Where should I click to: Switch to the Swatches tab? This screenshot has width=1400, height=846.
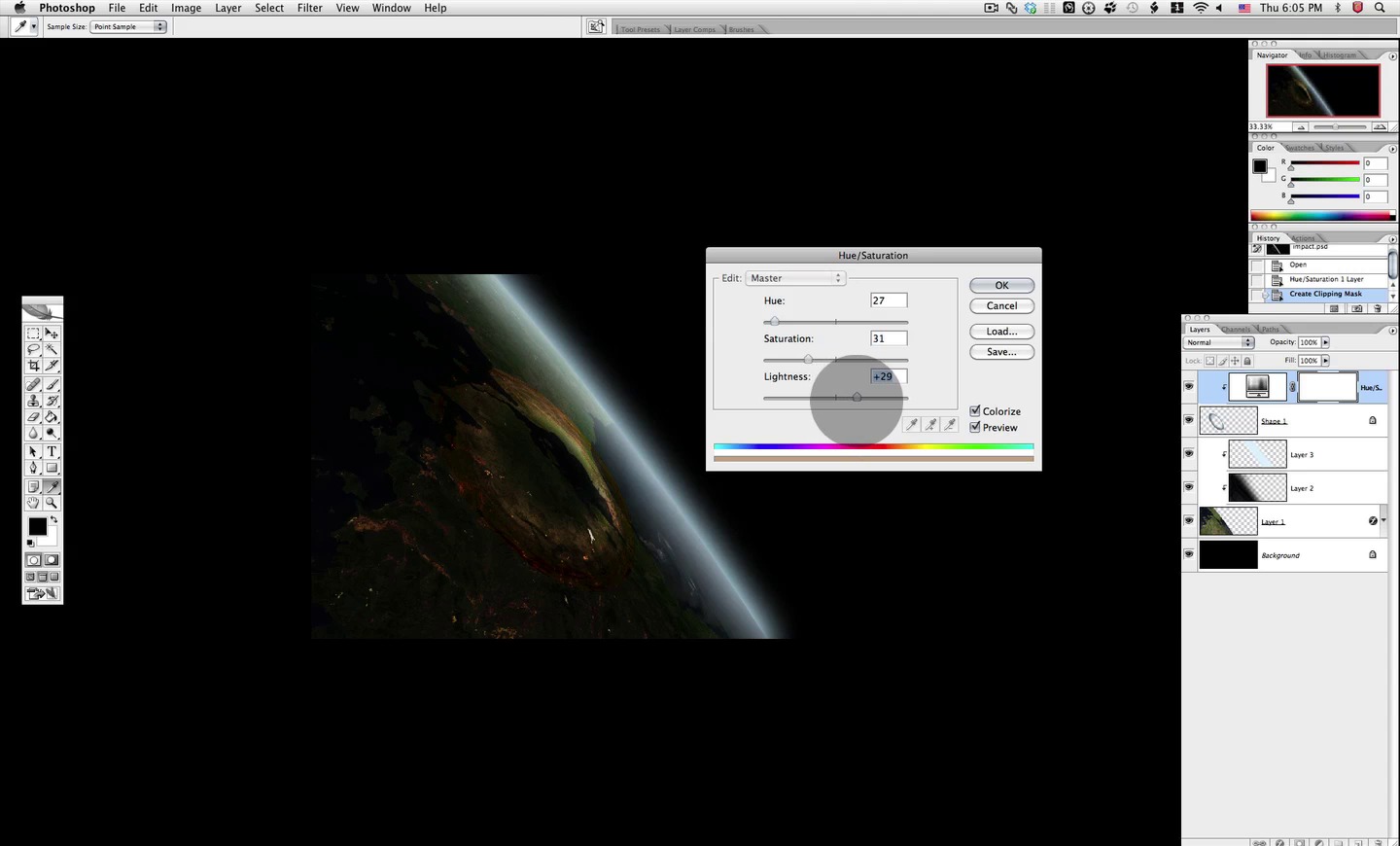point(1301,148)
